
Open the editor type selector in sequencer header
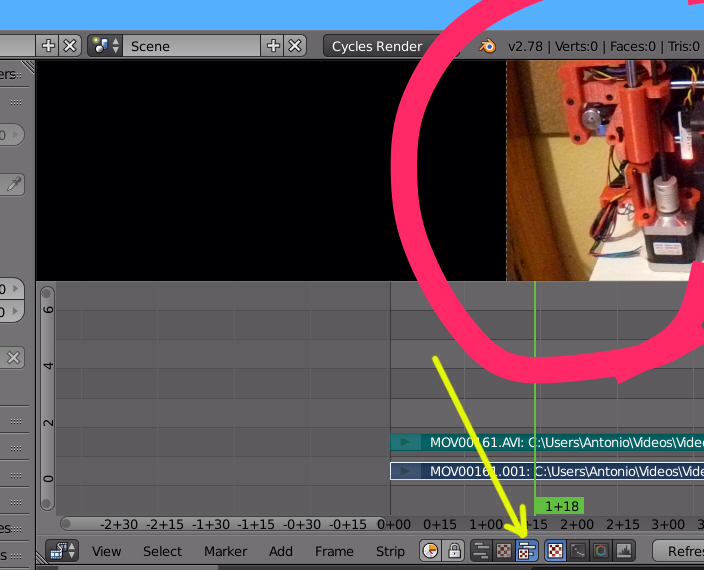[62, 551]
